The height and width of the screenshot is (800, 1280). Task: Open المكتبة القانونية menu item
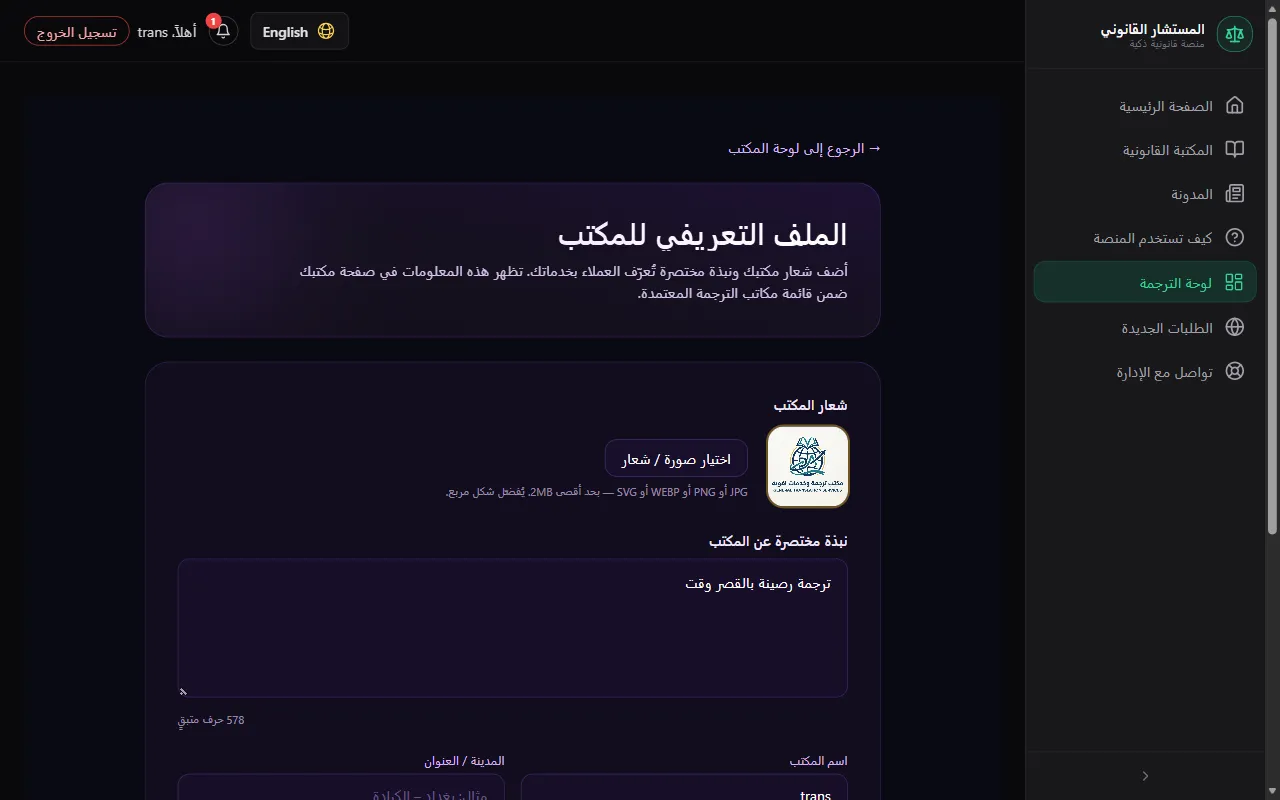pyautogui.click(x=1145, y=150)
